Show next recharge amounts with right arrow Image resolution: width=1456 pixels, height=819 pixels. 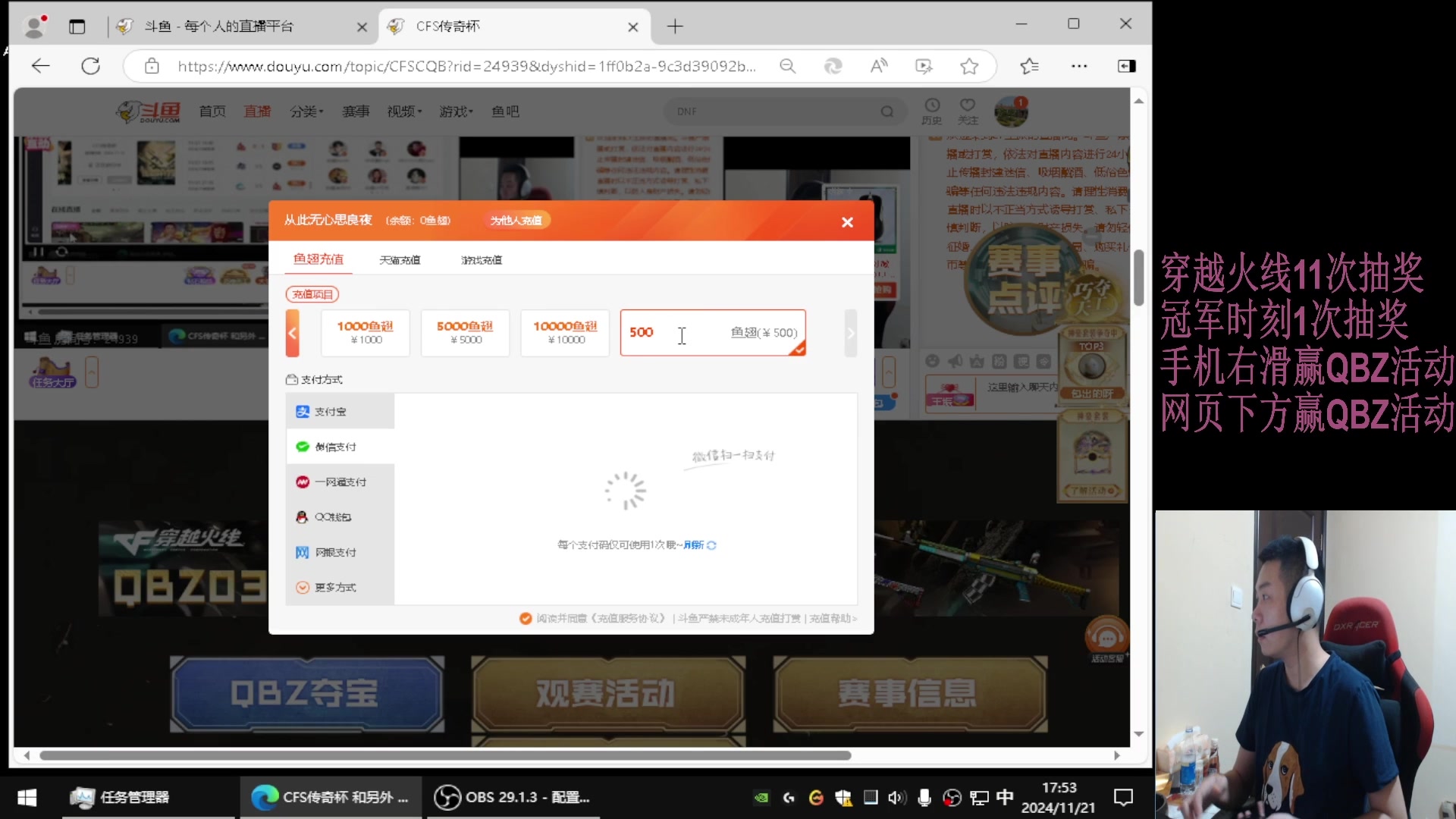(x=851, y=333)
